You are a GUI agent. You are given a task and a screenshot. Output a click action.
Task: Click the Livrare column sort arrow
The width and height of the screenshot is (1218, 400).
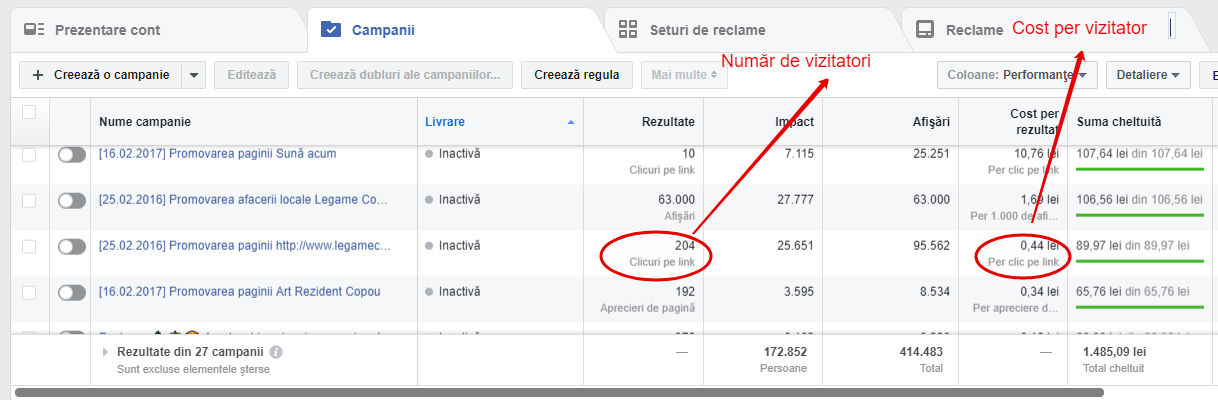pyautogui.click(x=571, y=122)
